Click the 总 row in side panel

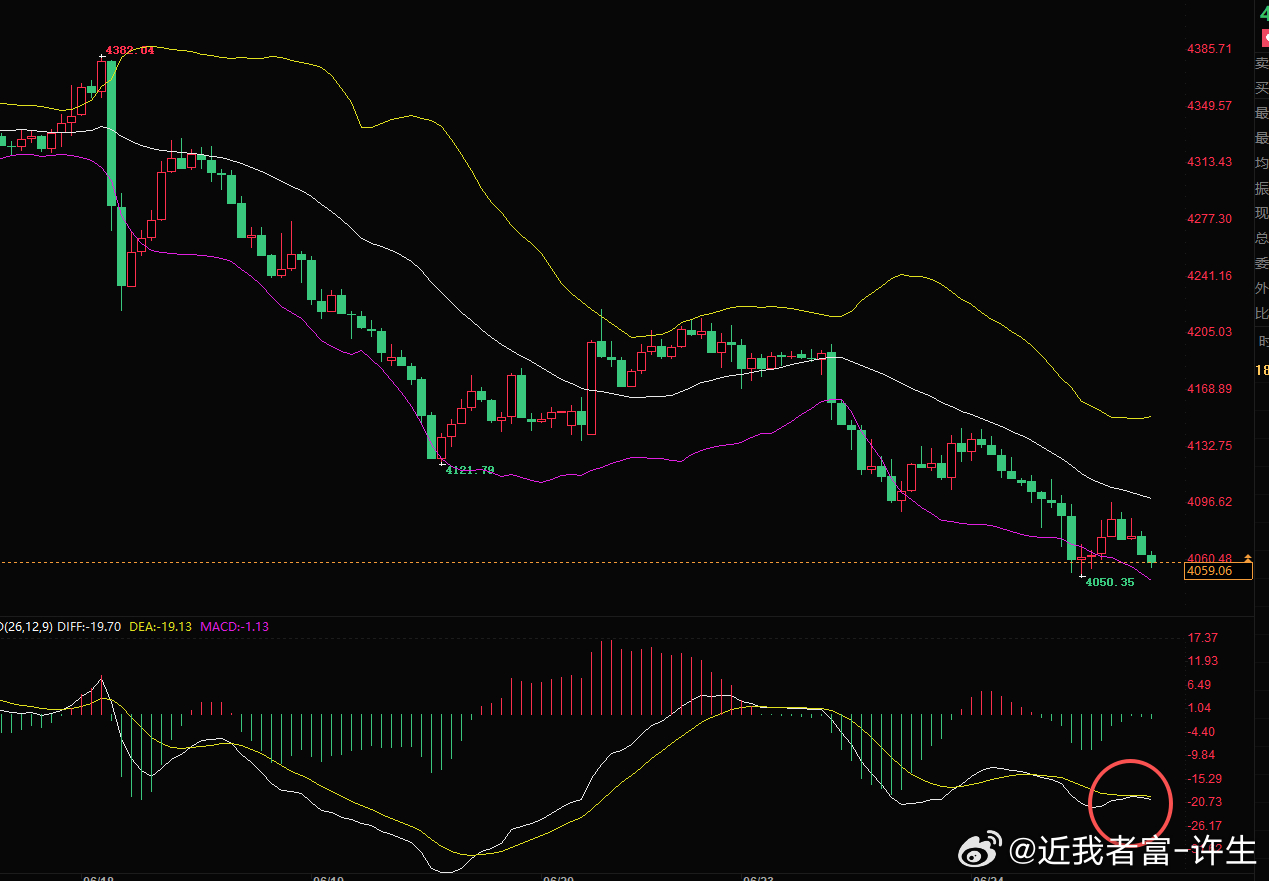(1262, 237)
